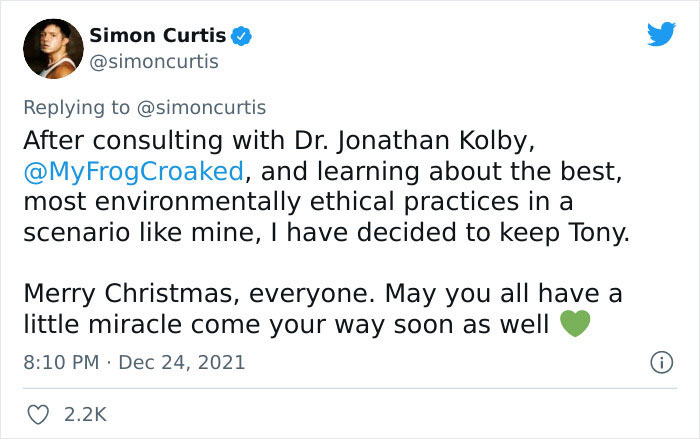Click the Twitter bird logo
700x439 pixels.
coord(661,35)
